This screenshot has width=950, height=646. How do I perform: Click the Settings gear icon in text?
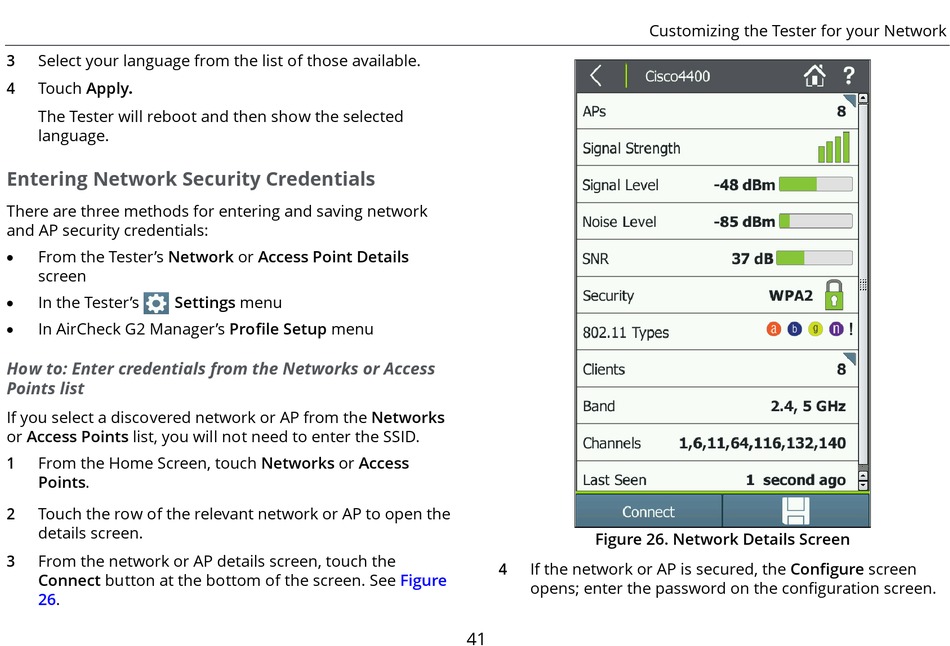pos(156,303)
